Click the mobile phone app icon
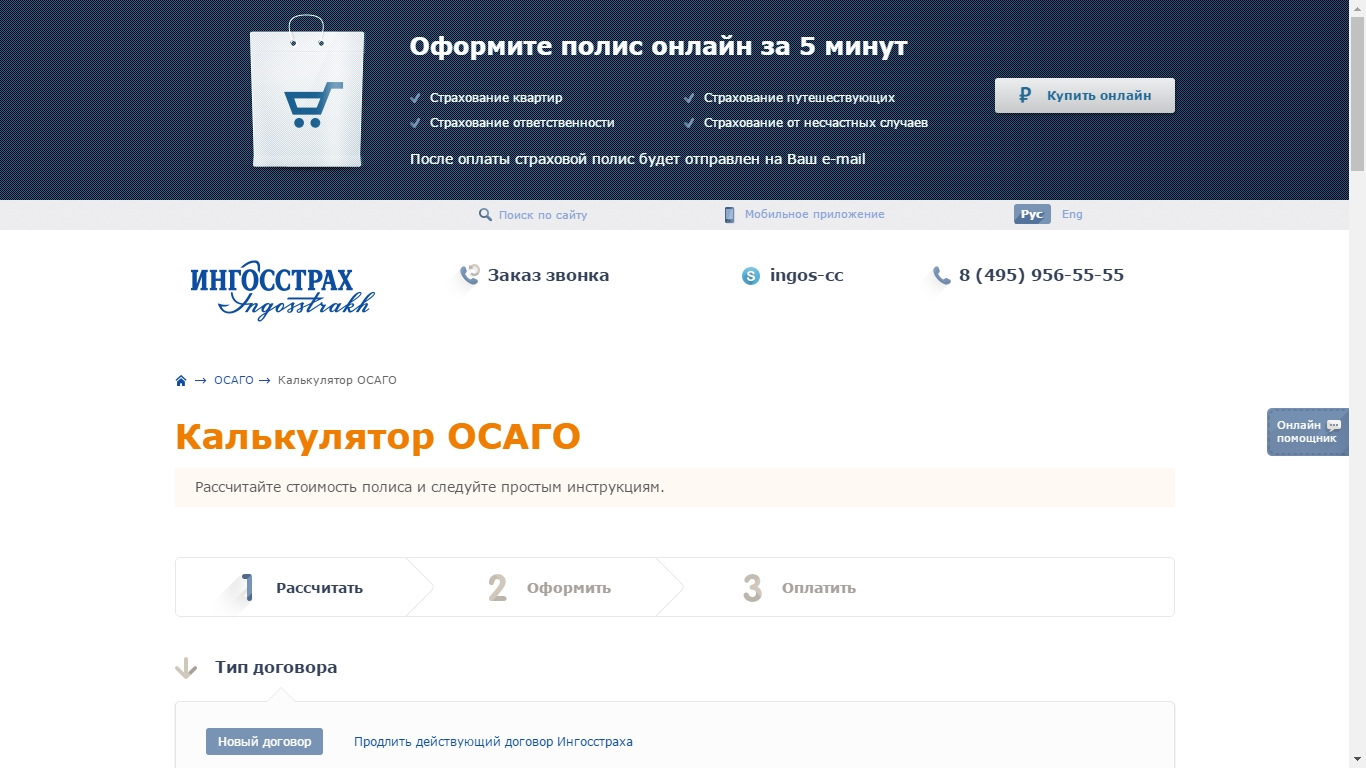The width and height of the screenshot is (1366, 768). click(729, 215)
